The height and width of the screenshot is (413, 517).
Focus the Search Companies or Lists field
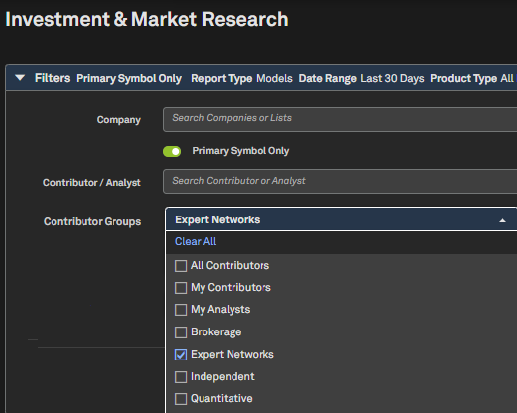[x=340, y=119]
